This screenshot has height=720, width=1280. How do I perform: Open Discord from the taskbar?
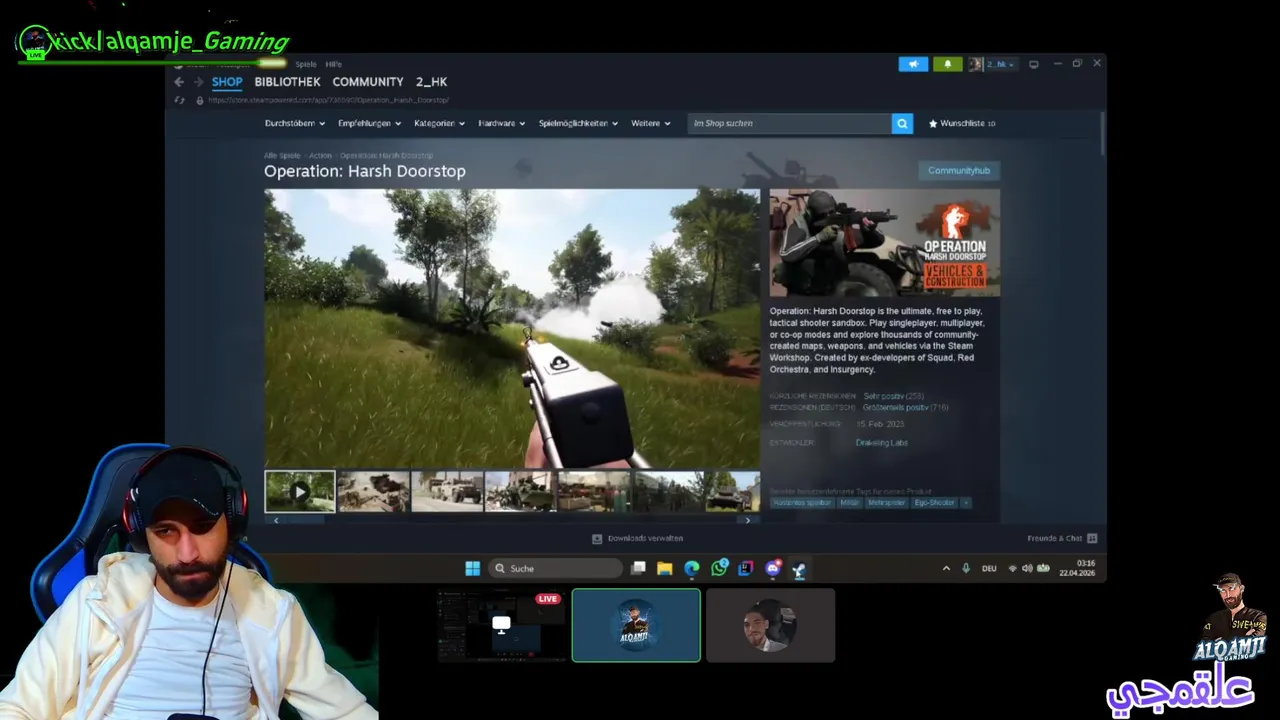tap(772, 568)
